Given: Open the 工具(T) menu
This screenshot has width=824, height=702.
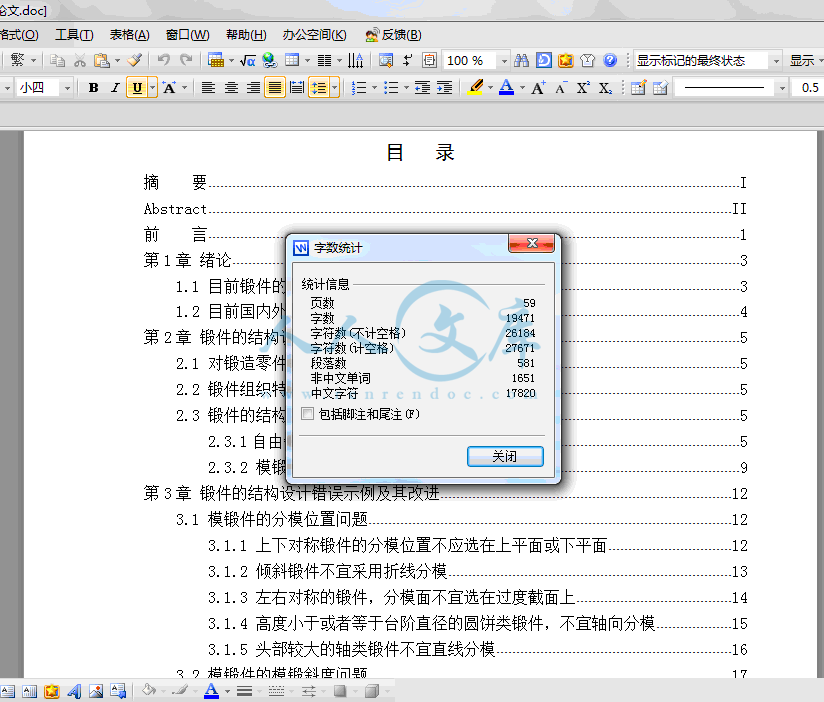Looking at the screenshot, I should pos(74,35).
